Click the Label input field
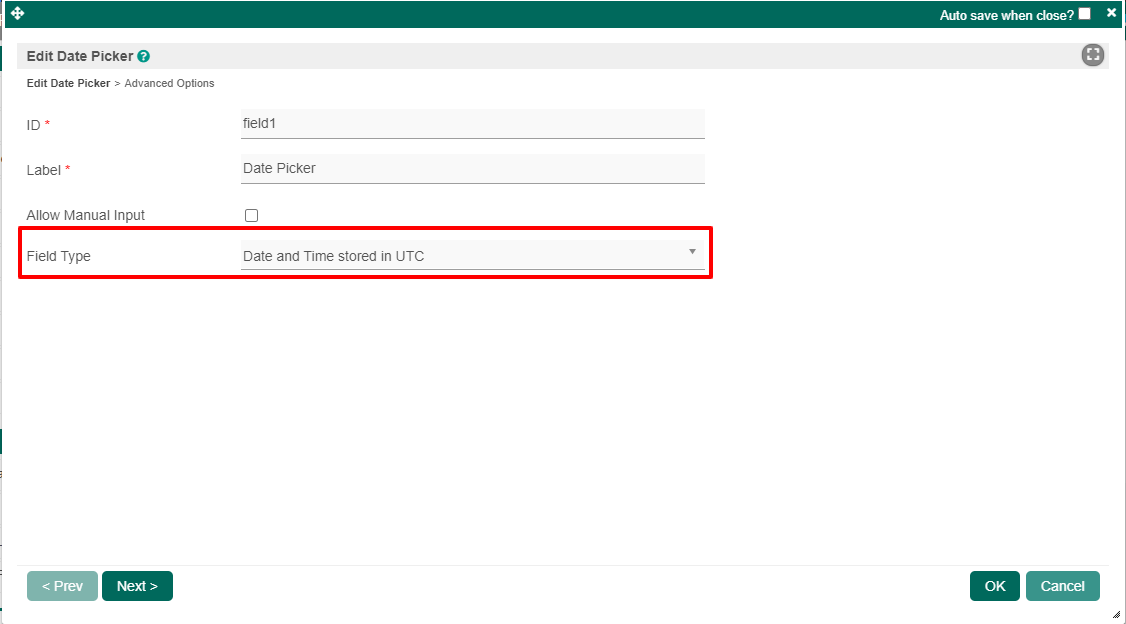The image size is (1126, 624). click(x=473, y=169)
